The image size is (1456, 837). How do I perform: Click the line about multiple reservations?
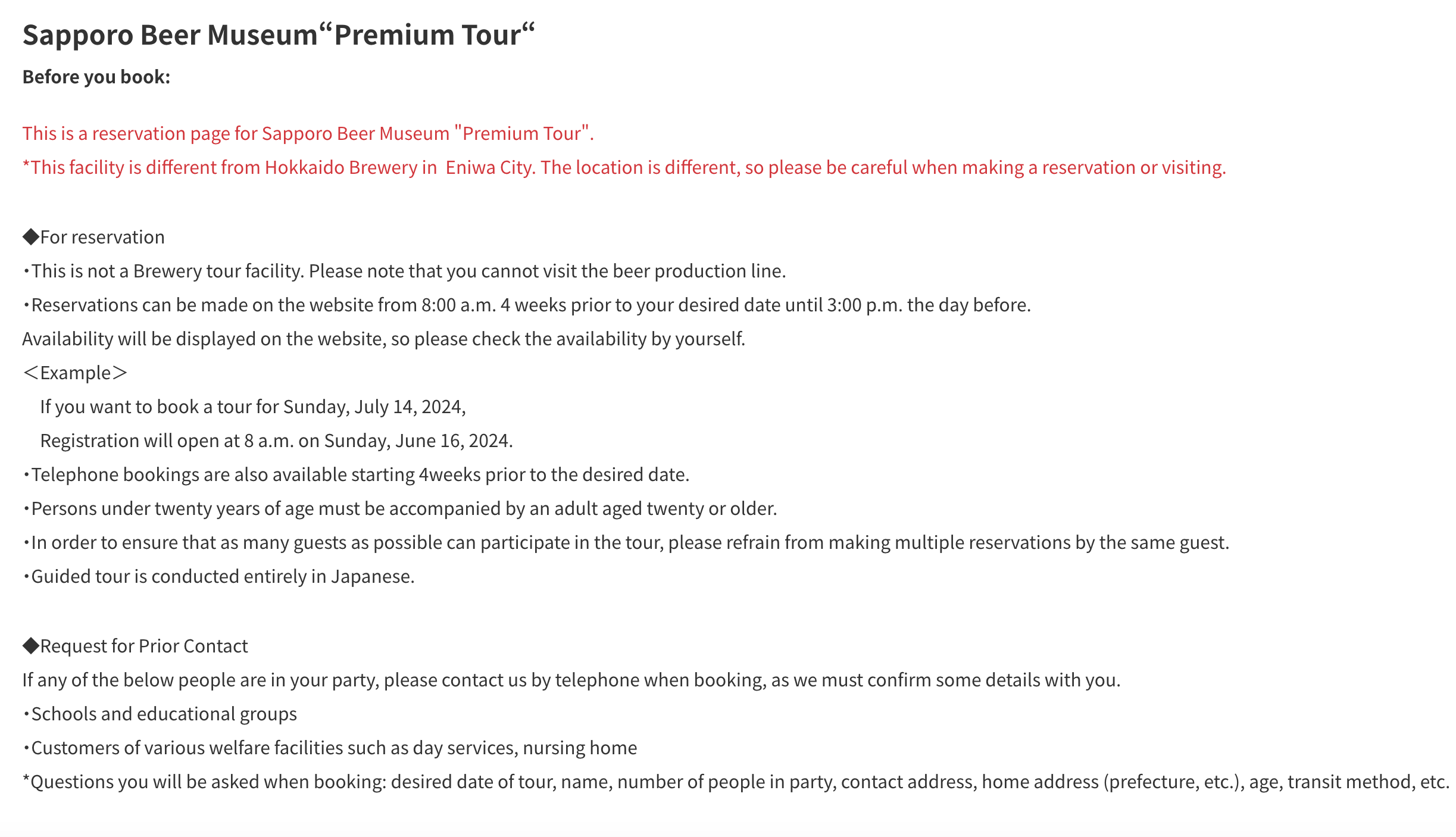pyautogui.click(x=630, y=542)
